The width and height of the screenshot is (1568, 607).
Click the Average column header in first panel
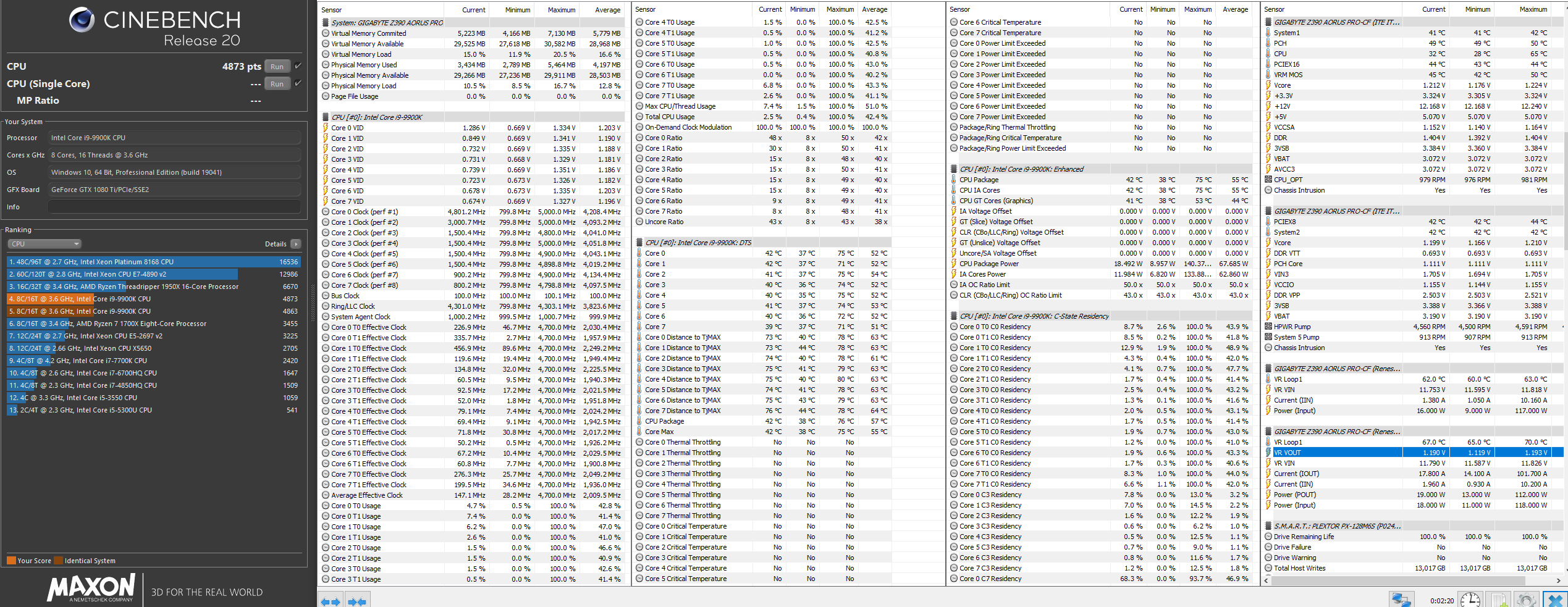click(x=603, y=10)
